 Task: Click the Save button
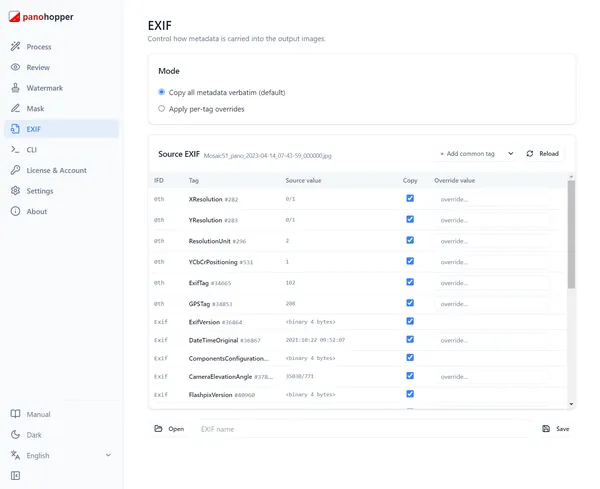tap(556, 429)
